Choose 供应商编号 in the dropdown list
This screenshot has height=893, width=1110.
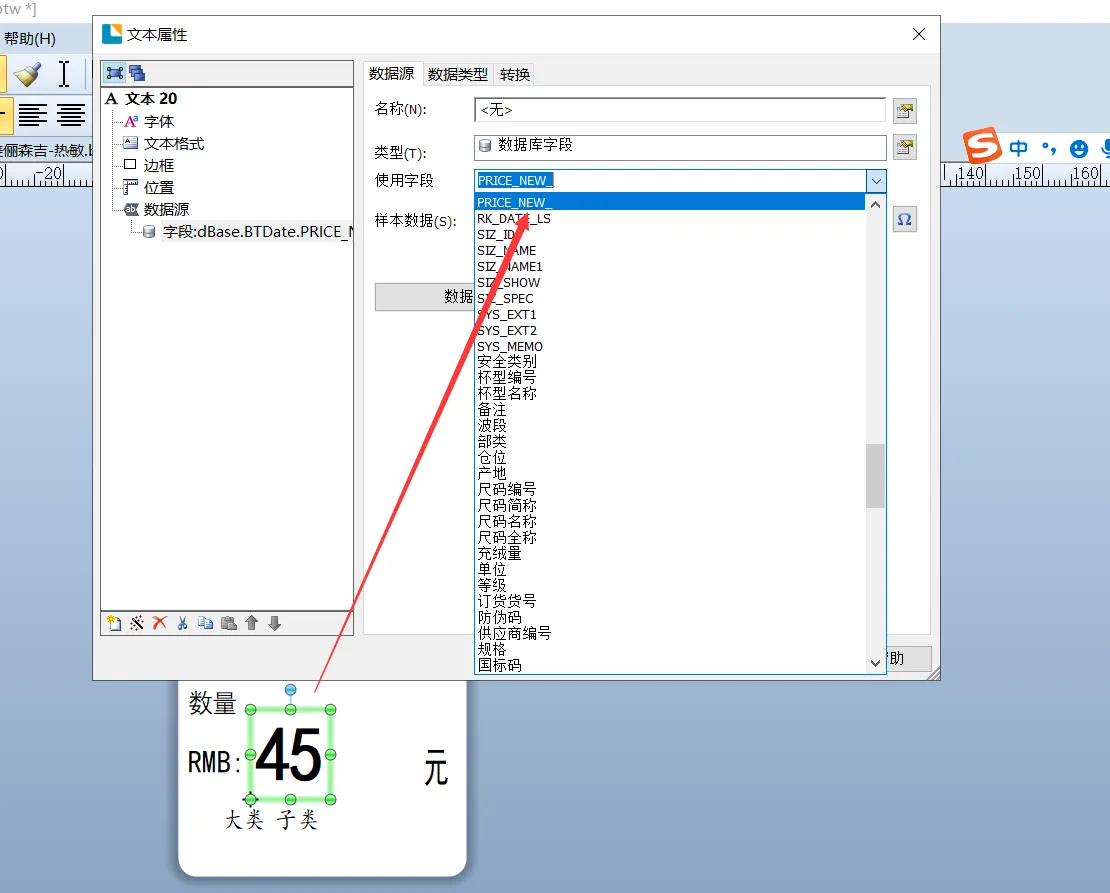pos(514,633)
